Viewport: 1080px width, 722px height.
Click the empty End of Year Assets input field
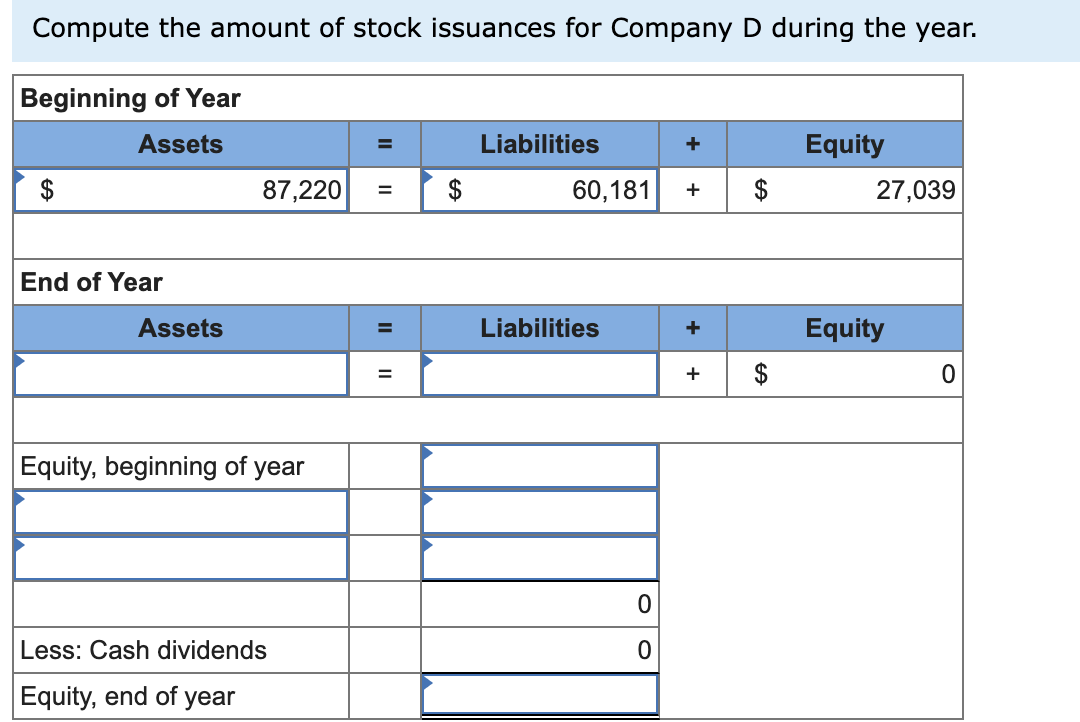(180, 373)
